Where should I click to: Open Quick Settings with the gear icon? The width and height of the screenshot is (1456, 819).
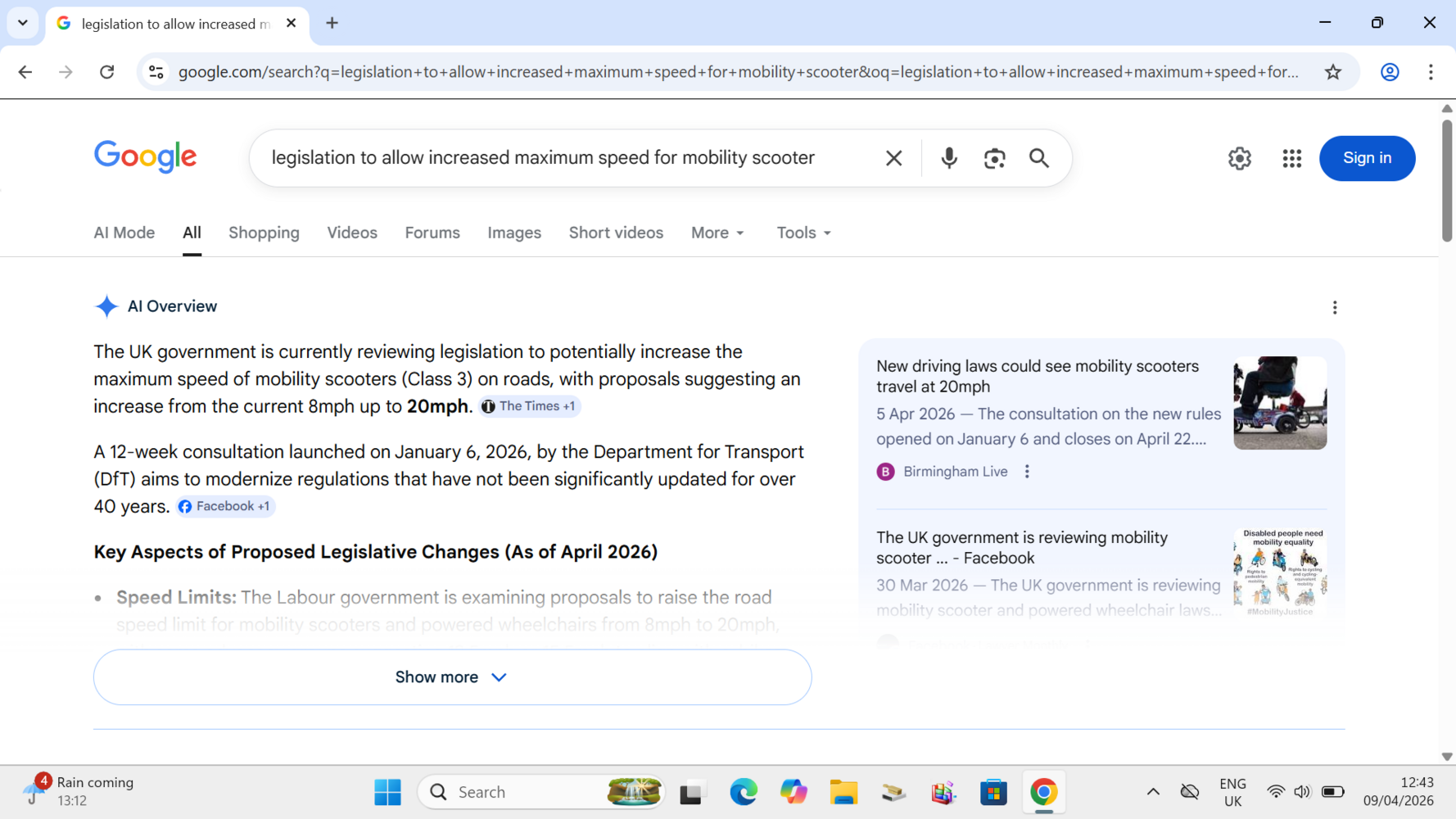[x=1239, y=158]
